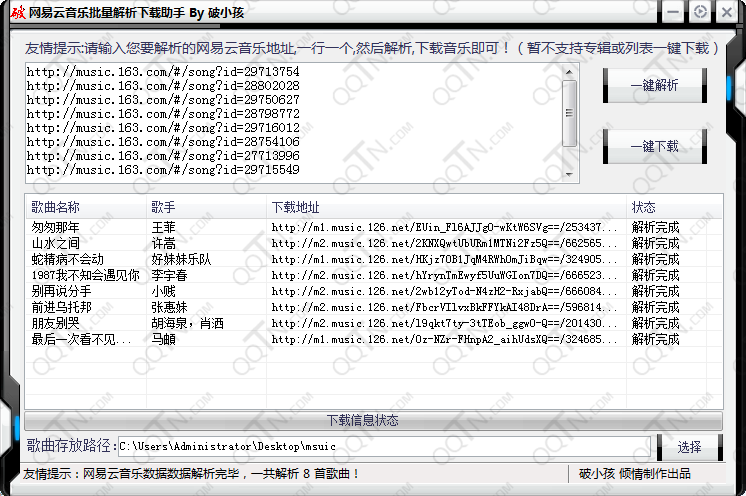This screenshot has width=746, height=496.
Task: Select the 前进乌托邦 song row
Action: (62, 307)
